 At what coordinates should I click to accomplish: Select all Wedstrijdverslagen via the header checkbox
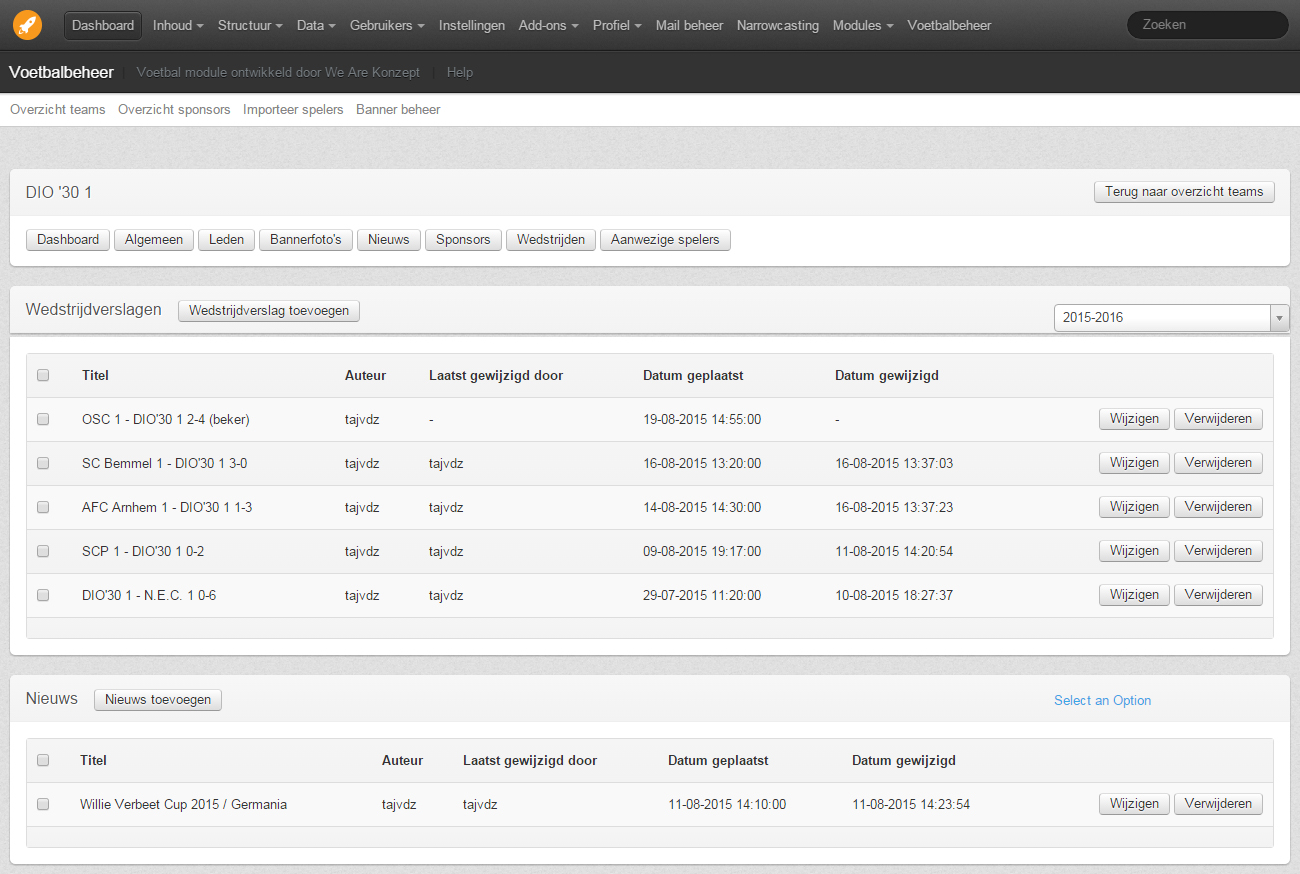43,376
